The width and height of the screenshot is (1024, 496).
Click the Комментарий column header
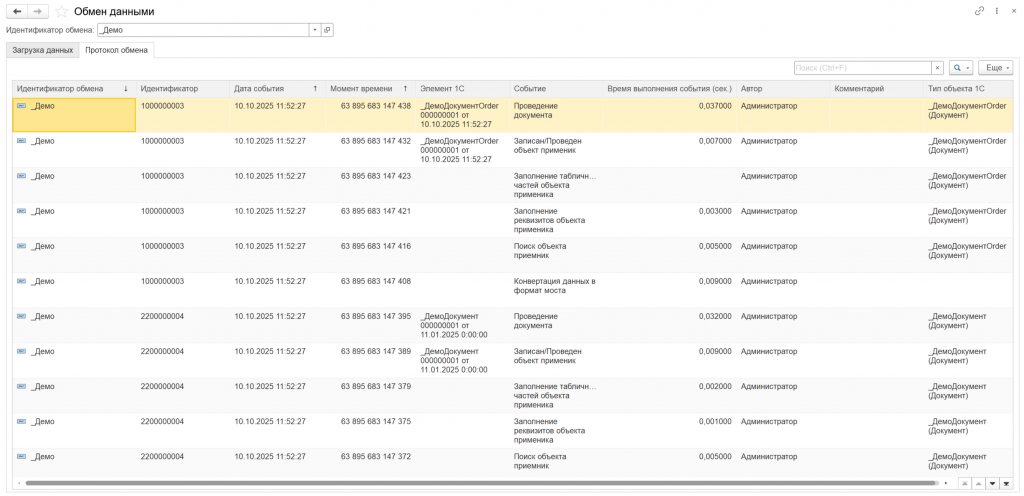tap(877, 89)
